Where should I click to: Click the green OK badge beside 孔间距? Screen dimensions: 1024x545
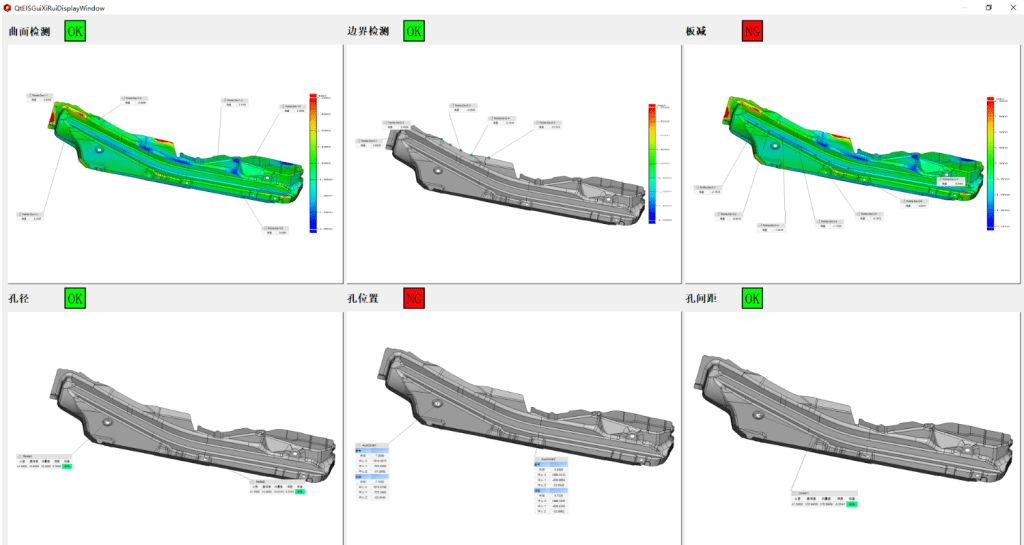click(752, 297)
